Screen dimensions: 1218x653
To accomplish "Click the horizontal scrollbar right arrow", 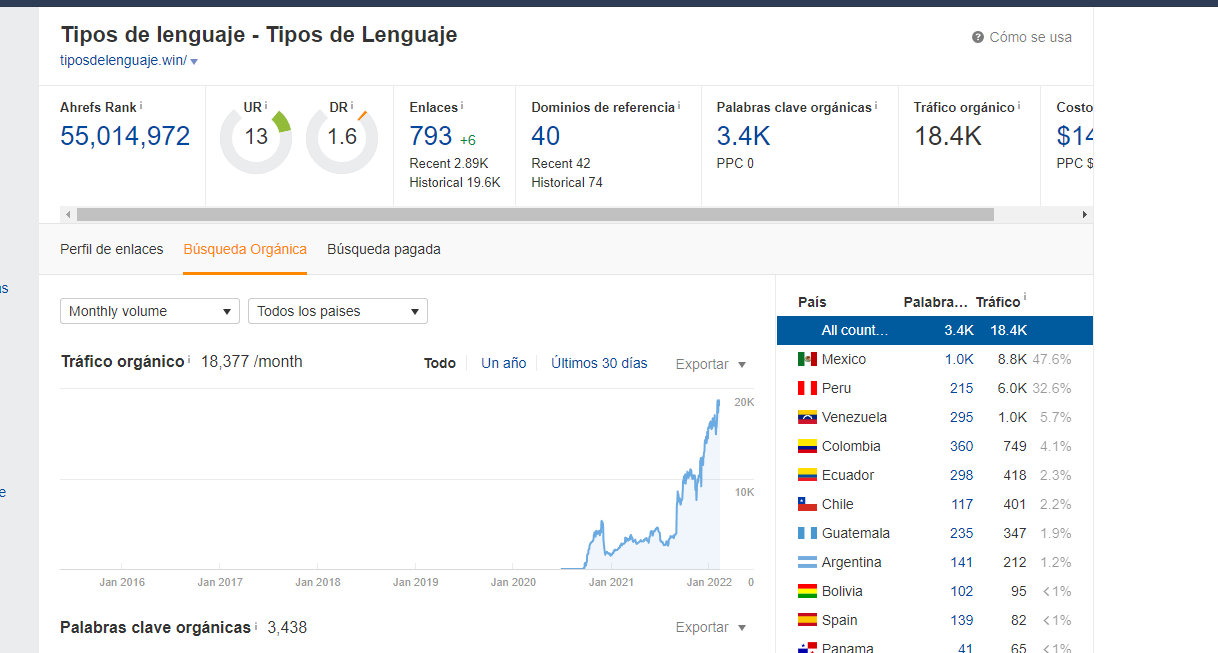I will tap(1084, 214).
